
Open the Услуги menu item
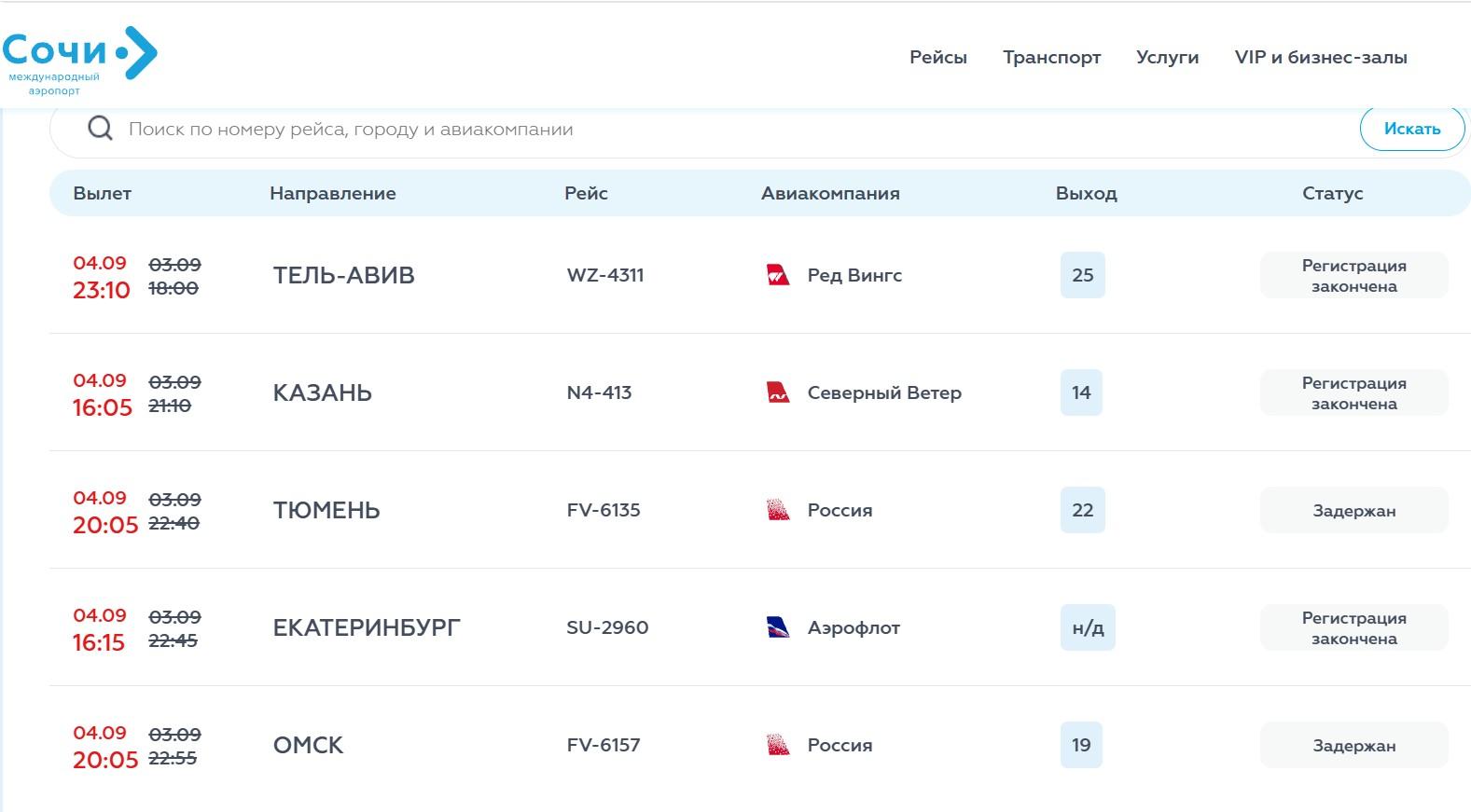pyautogui.click(x=1168, y=57)
